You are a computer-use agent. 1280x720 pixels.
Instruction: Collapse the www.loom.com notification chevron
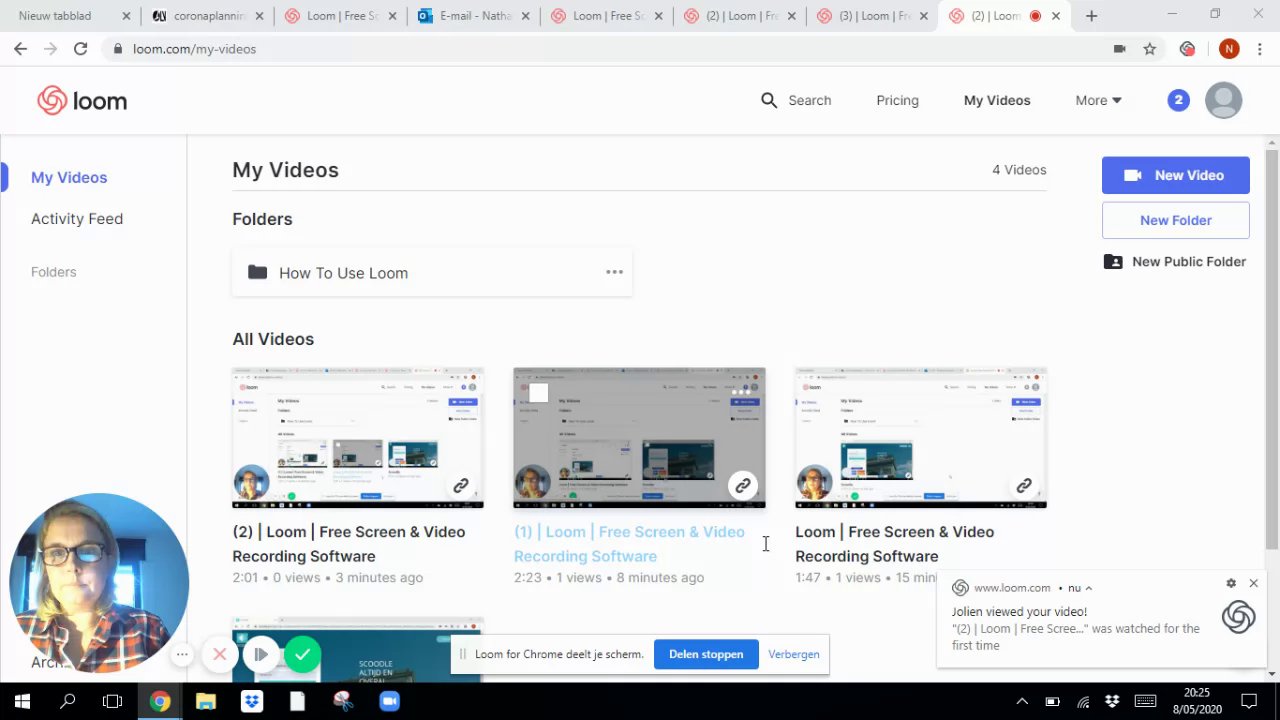(1088, 588)
